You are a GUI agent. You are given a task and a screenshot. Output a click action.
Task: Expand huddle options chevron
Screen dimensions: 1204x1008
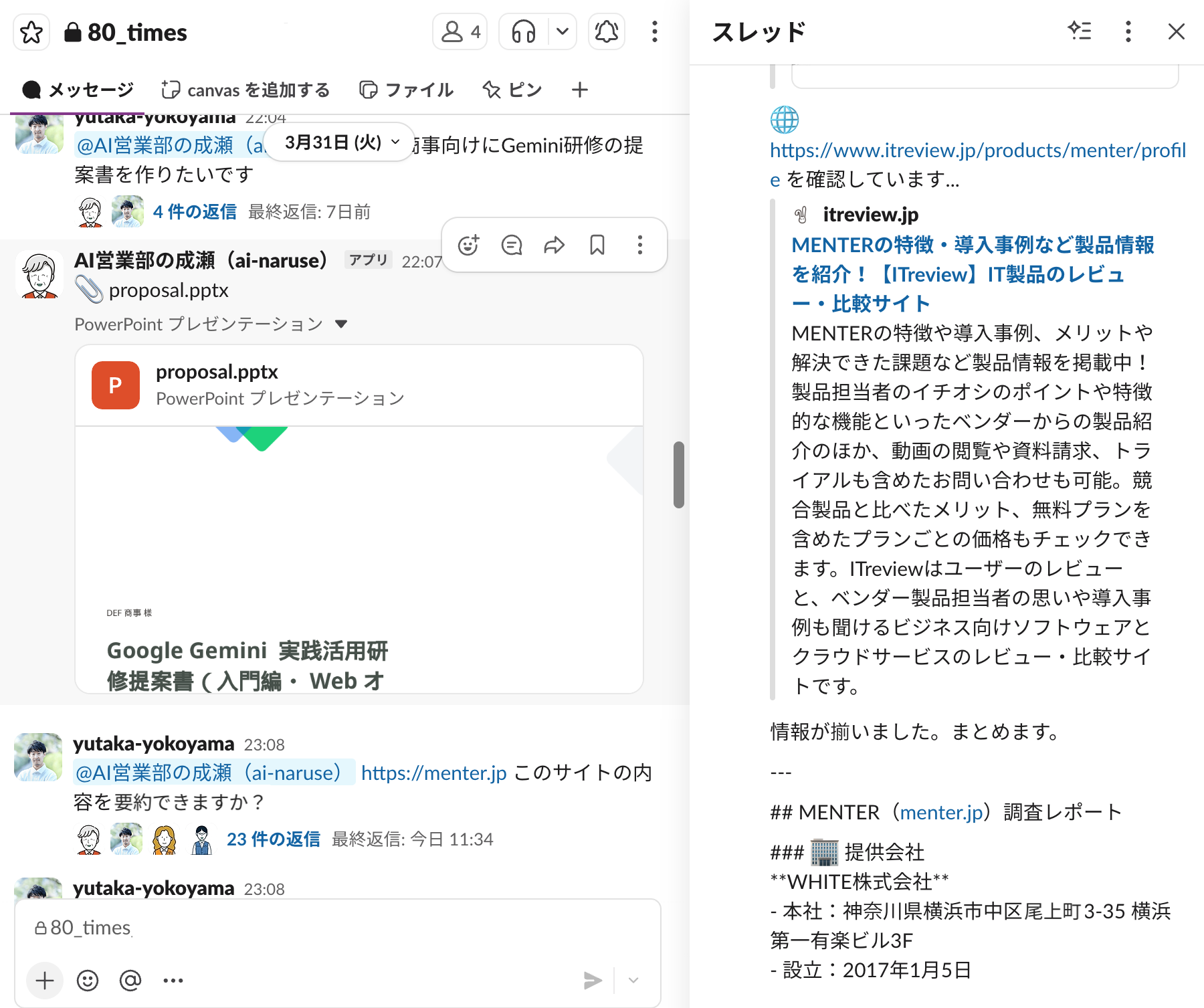[x=563, y=31]
